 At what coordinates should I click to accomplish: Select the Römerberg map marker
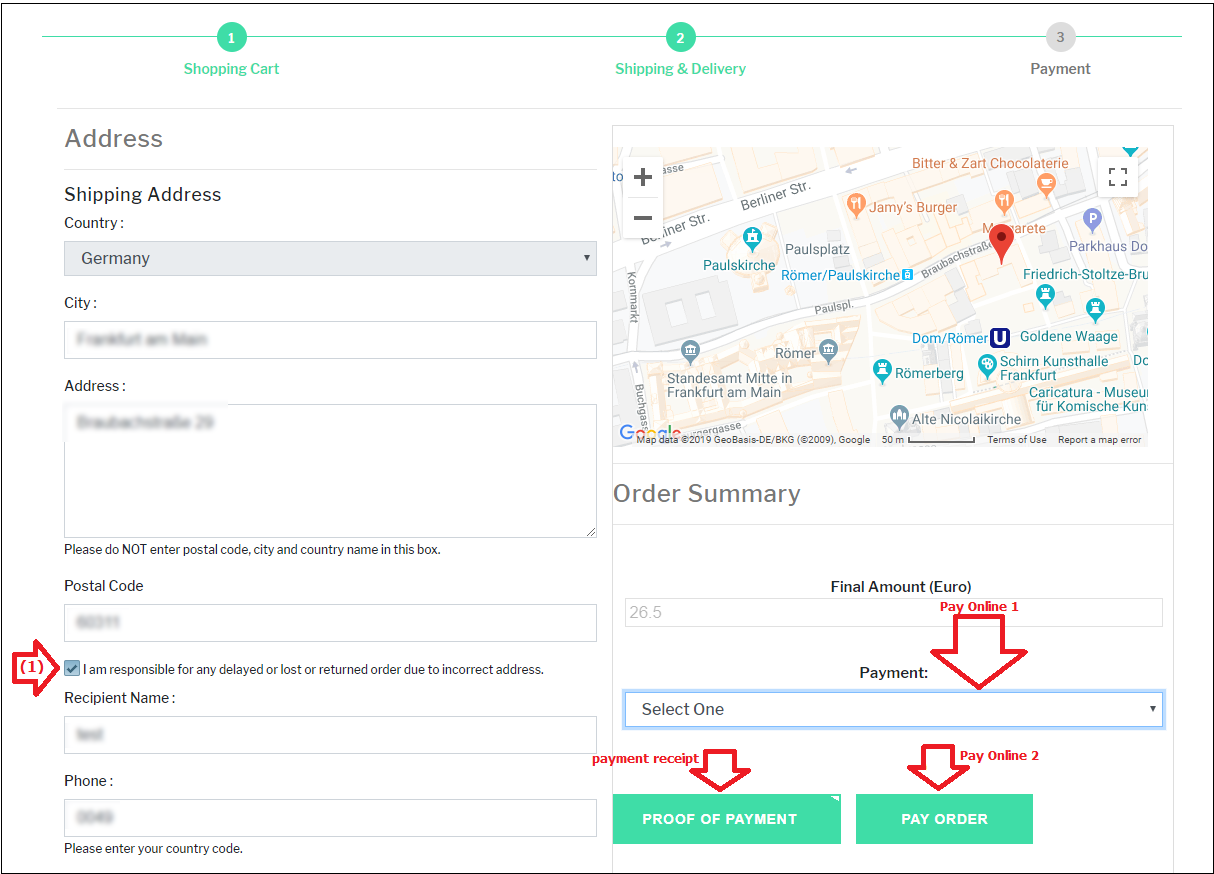tap(882, 370)
